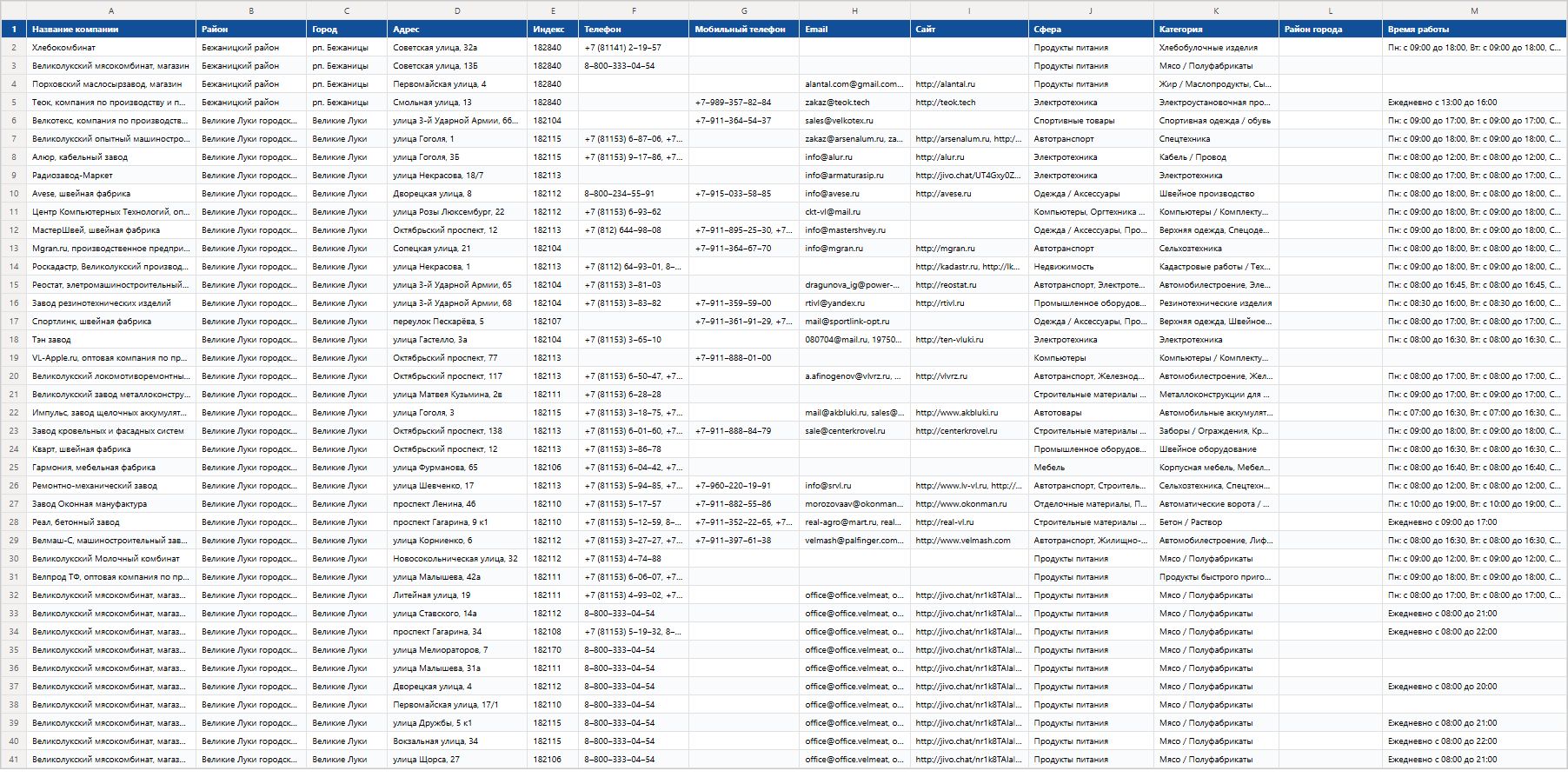Select the 'Хлебобулочные изделия' category cell
Screen dimensions: 1568x784
pyautogui.click(x=1216, y=48)
